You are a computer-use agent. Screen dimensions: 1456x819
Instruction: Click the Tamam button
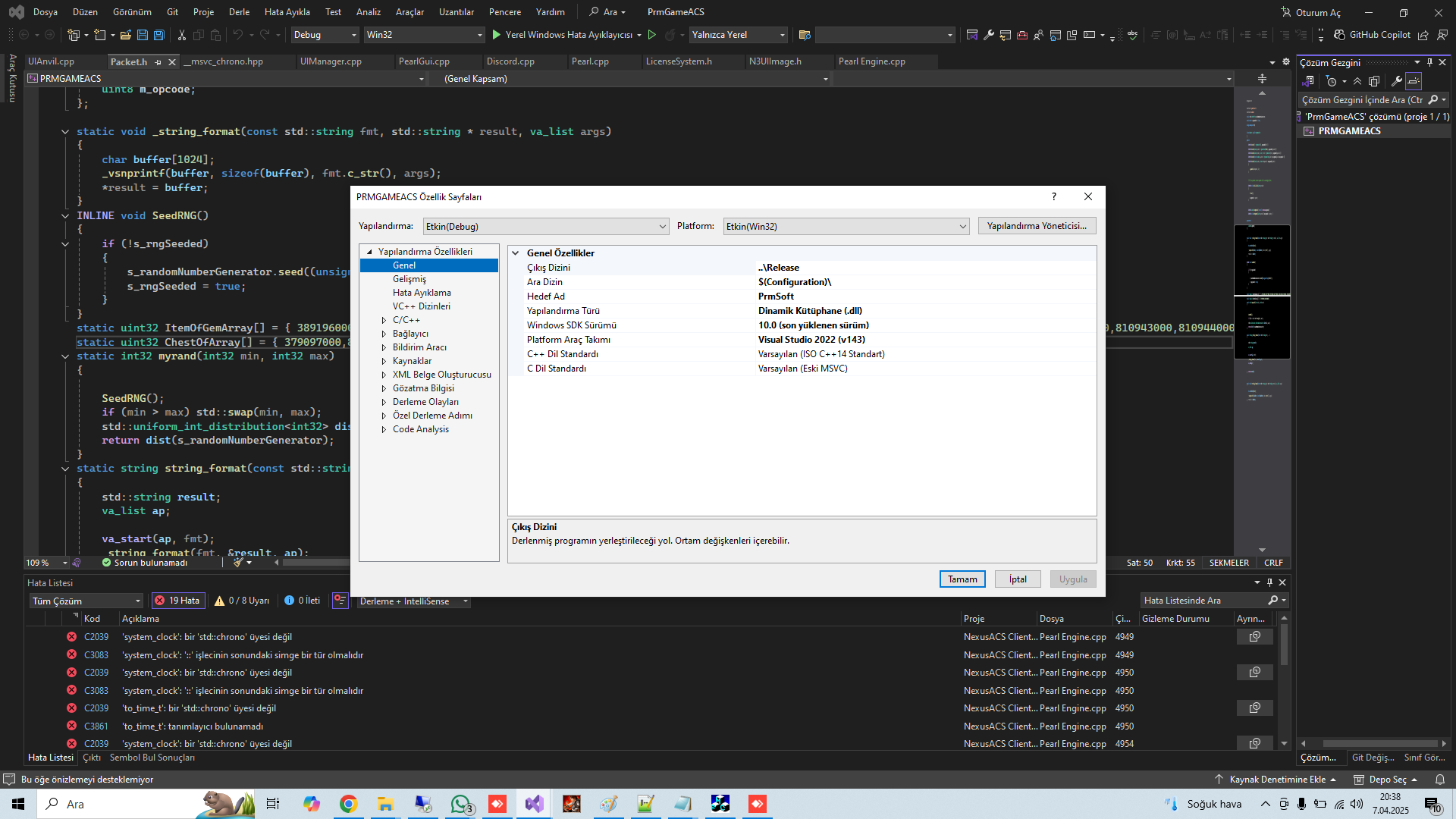pos(962,579)
